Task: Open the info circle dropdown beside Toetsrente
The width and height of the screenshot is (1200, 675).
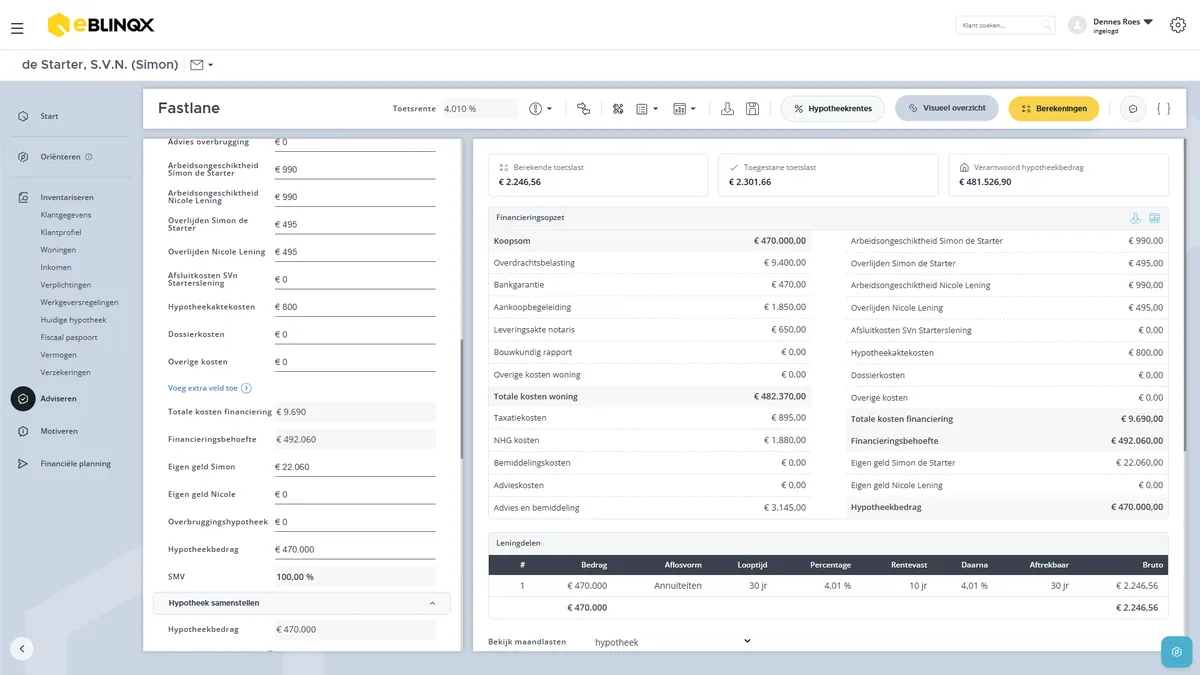Action: pos(540,109)
